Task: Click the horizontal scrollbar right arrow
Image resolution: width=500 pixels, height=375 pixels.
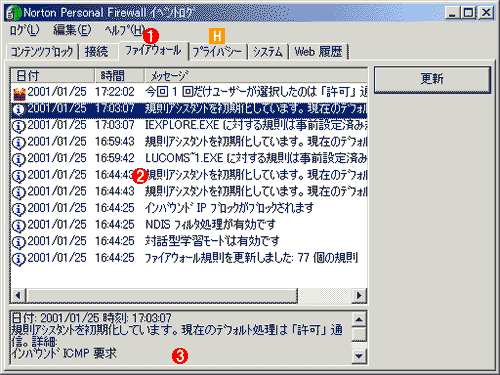Action: click(359, 296)
